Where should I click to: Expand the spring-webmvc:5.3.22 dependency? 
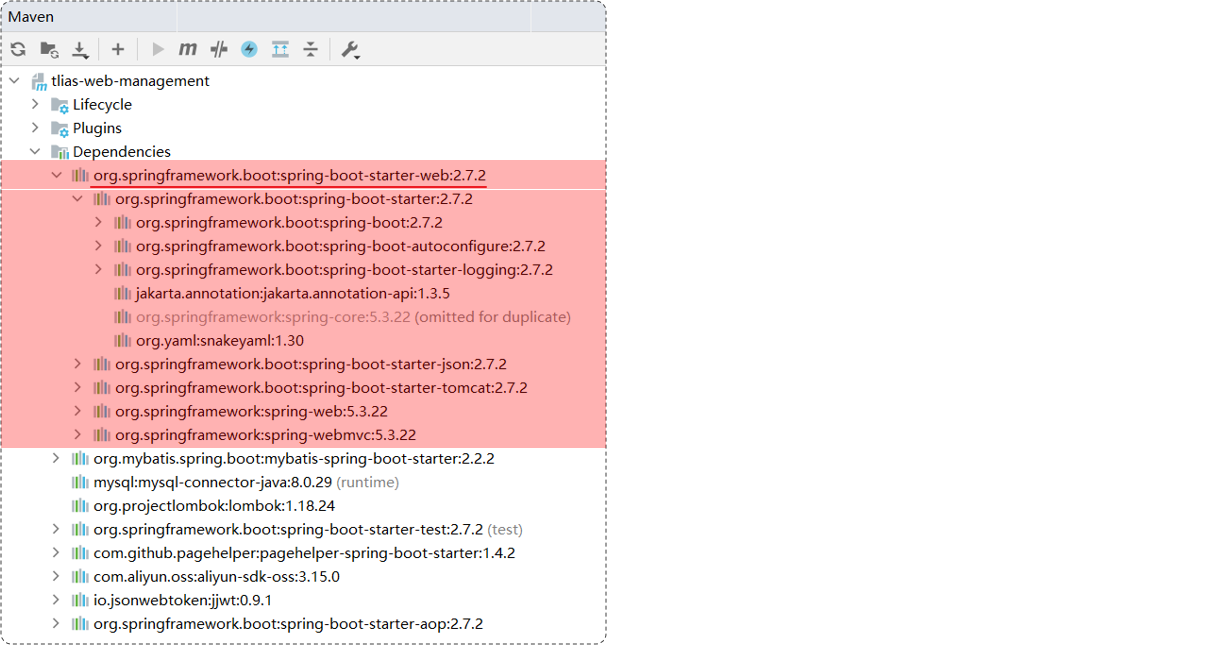coord(77,435)
